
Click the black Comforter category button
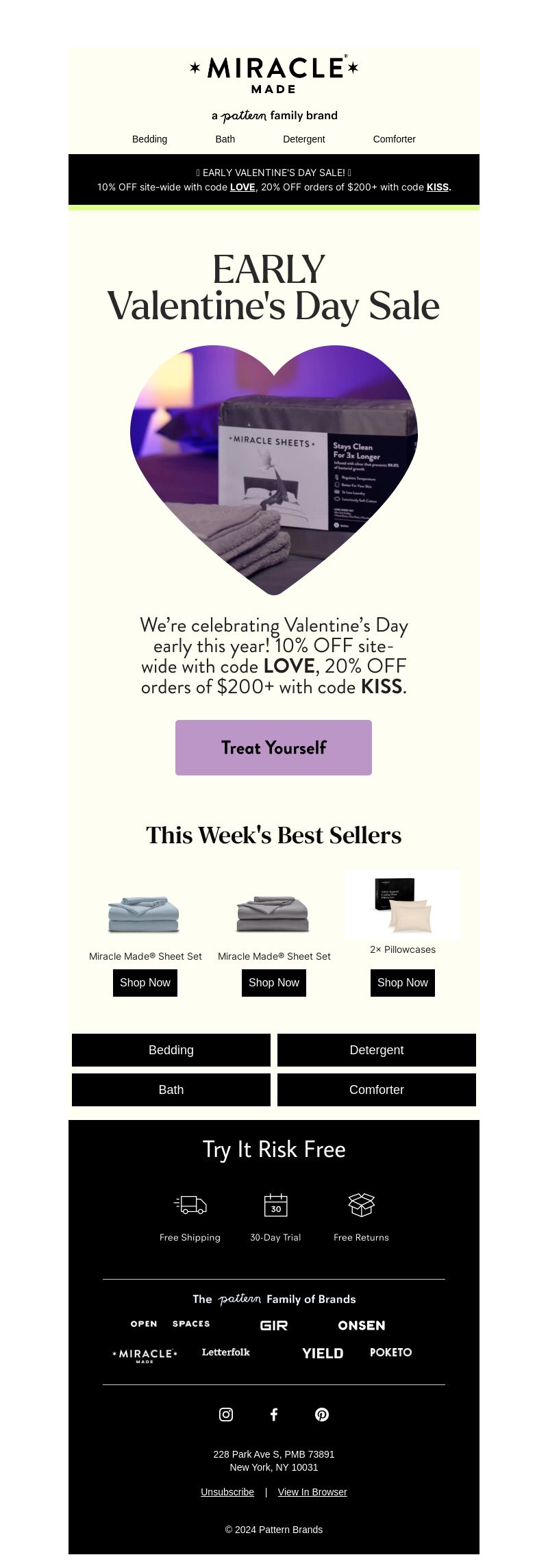pos(377,1090)
